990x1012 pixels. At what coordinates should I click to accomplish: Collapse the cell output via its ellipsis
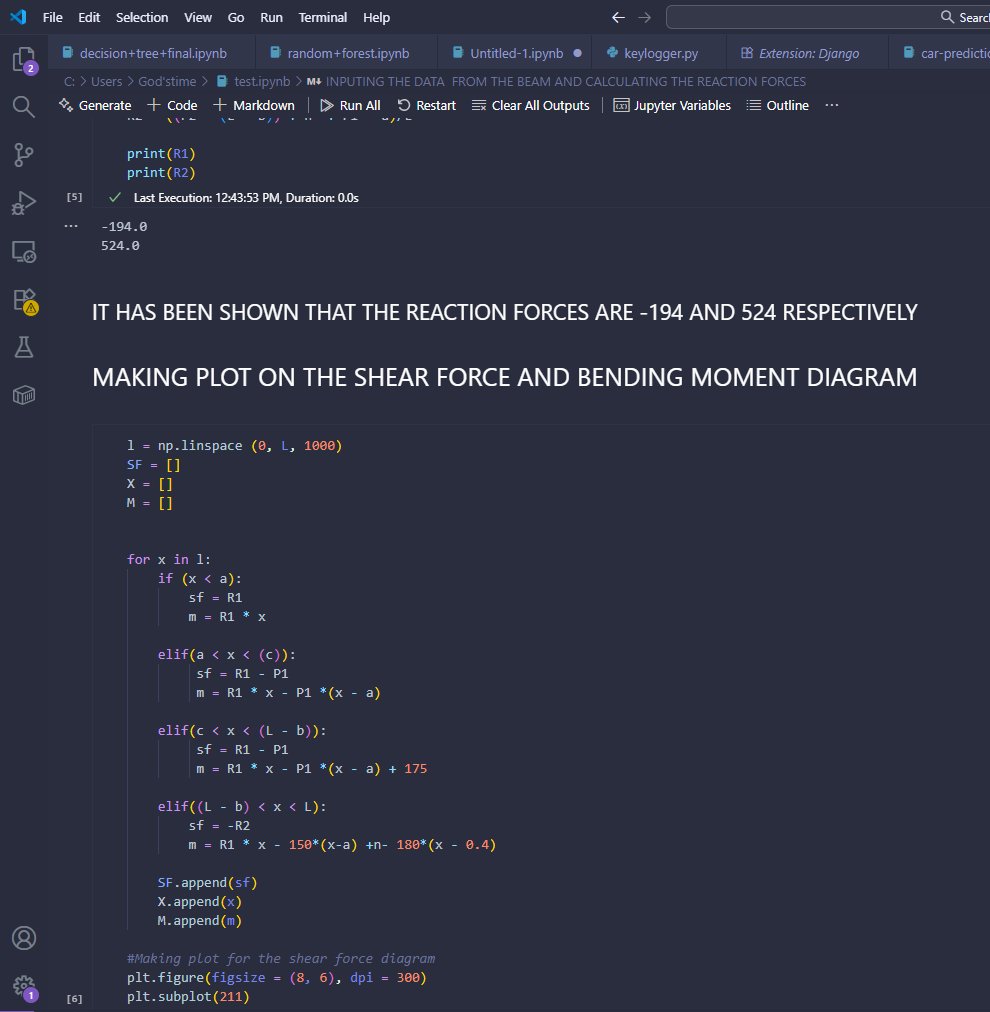coord(71,226)
